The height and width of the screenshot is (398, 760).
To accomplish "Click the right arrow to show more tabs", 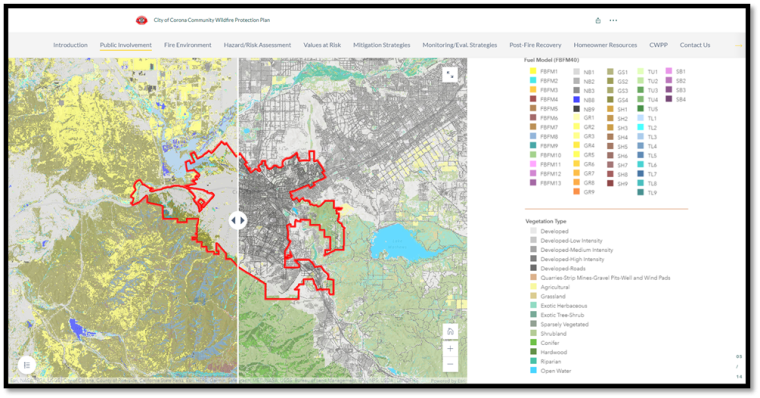I will click(739, 45).
